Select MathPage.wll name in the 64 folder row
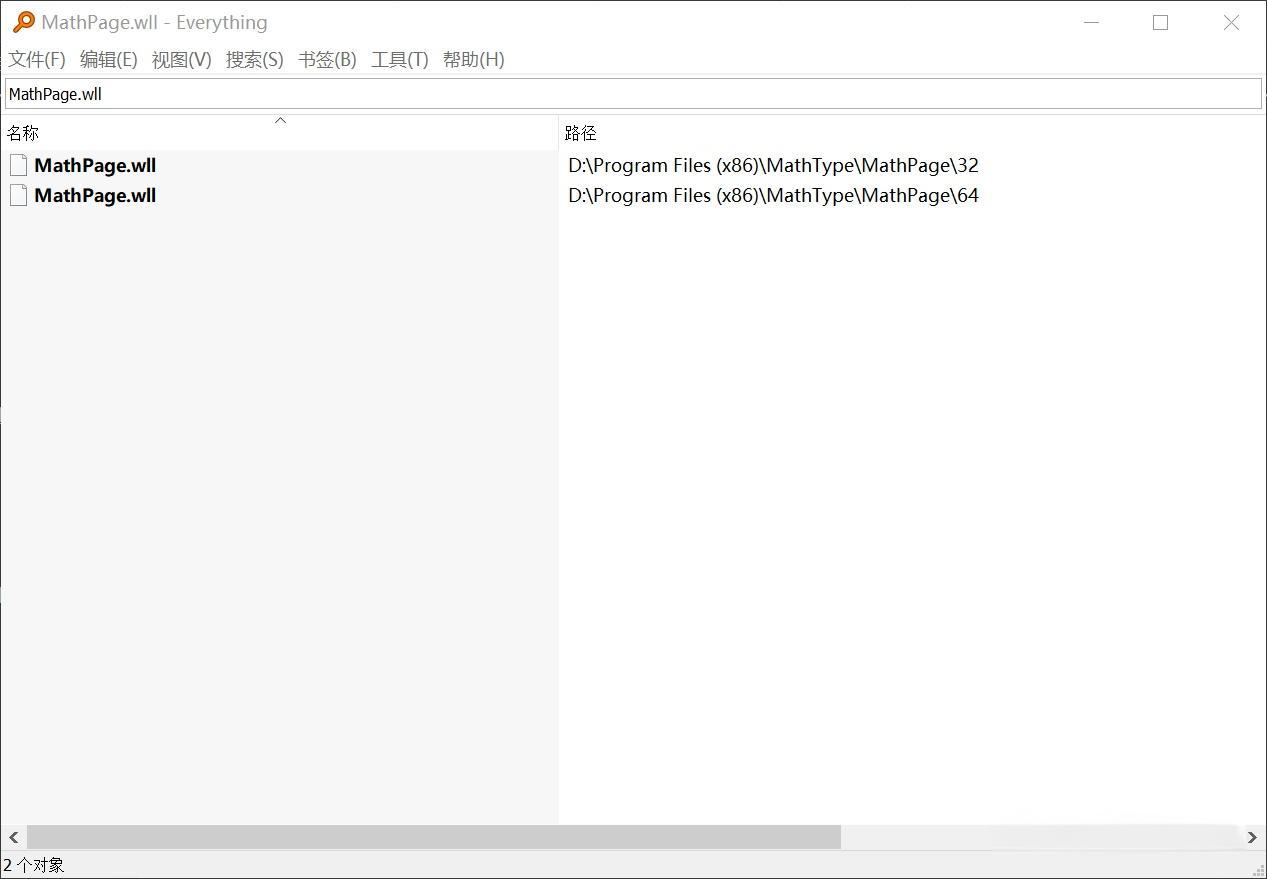 [95, 195]
